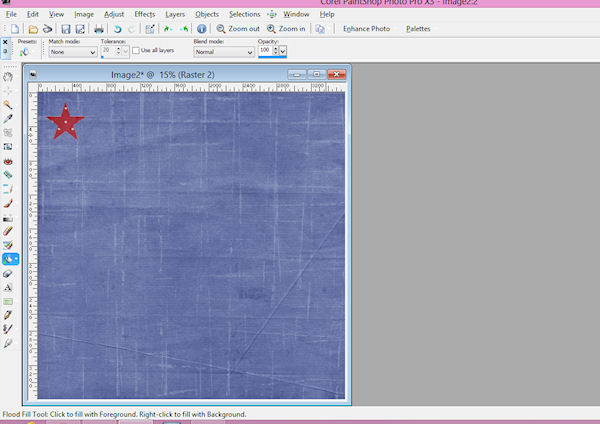Screen dimensions: 600x424
Task: Open the Palettes button
Action: (x=418, y=29)
